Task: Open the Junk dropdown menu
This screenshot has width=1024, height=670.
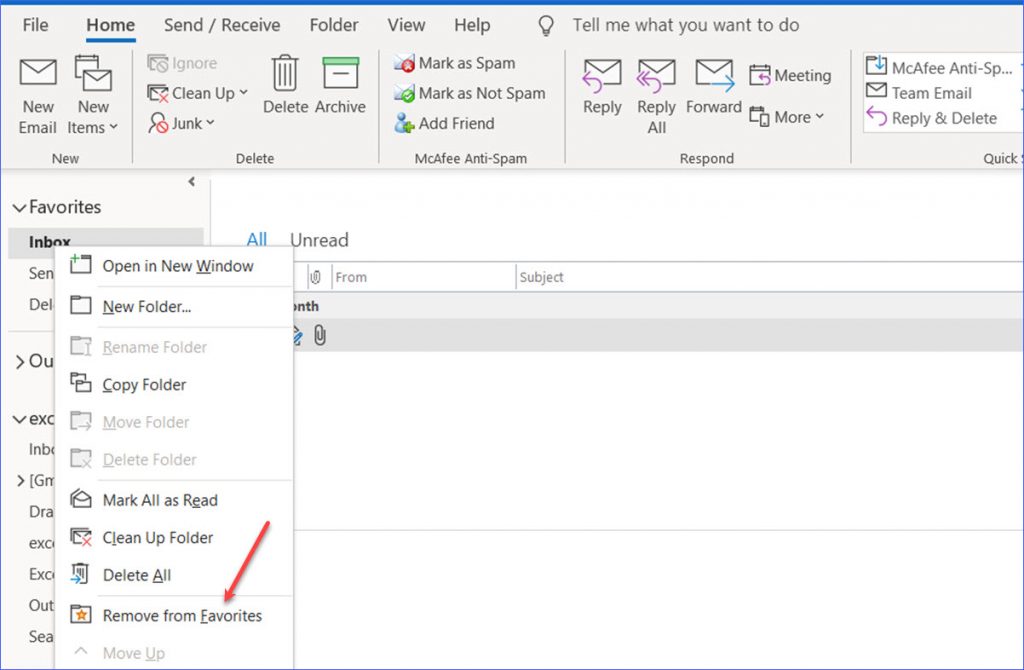Action: tap(183, 123)
